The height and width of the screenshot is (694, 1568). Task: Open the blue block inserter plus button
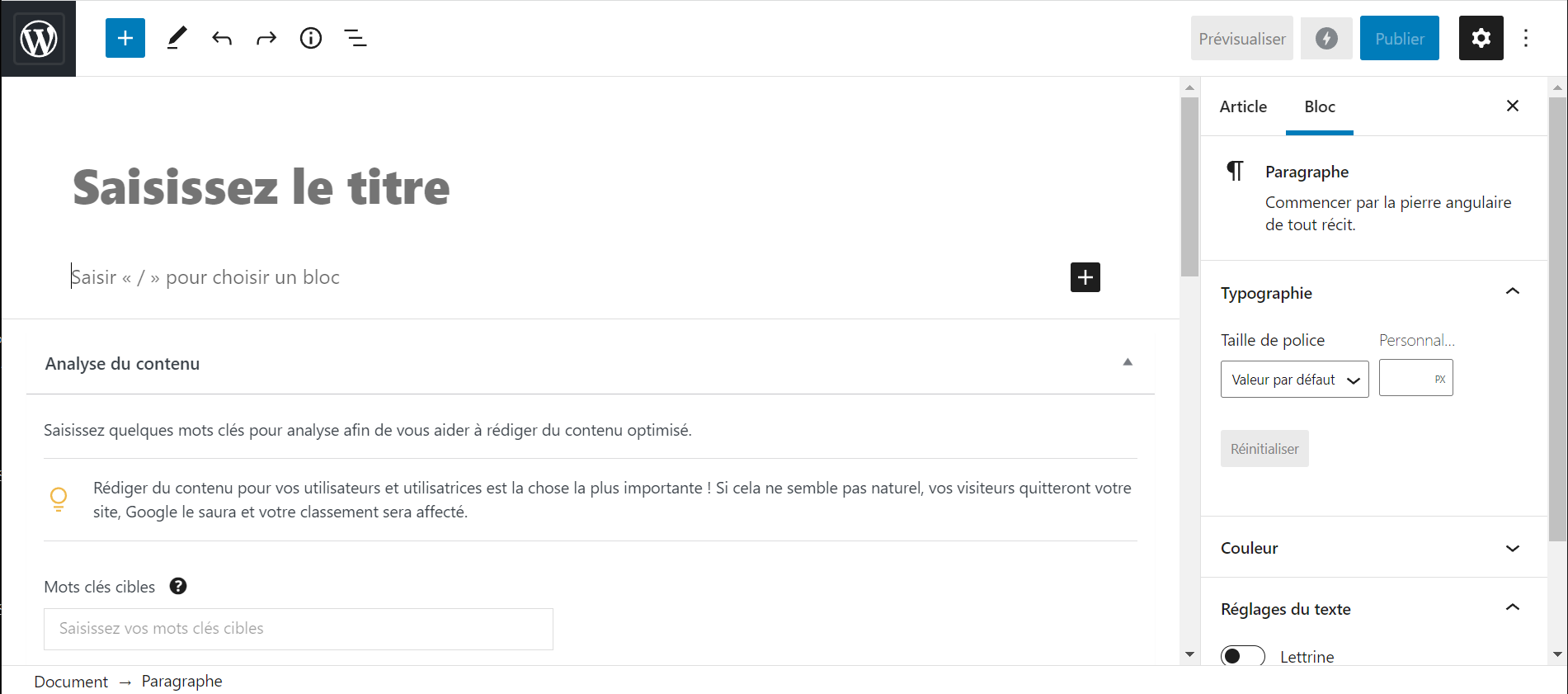[125, 38]
